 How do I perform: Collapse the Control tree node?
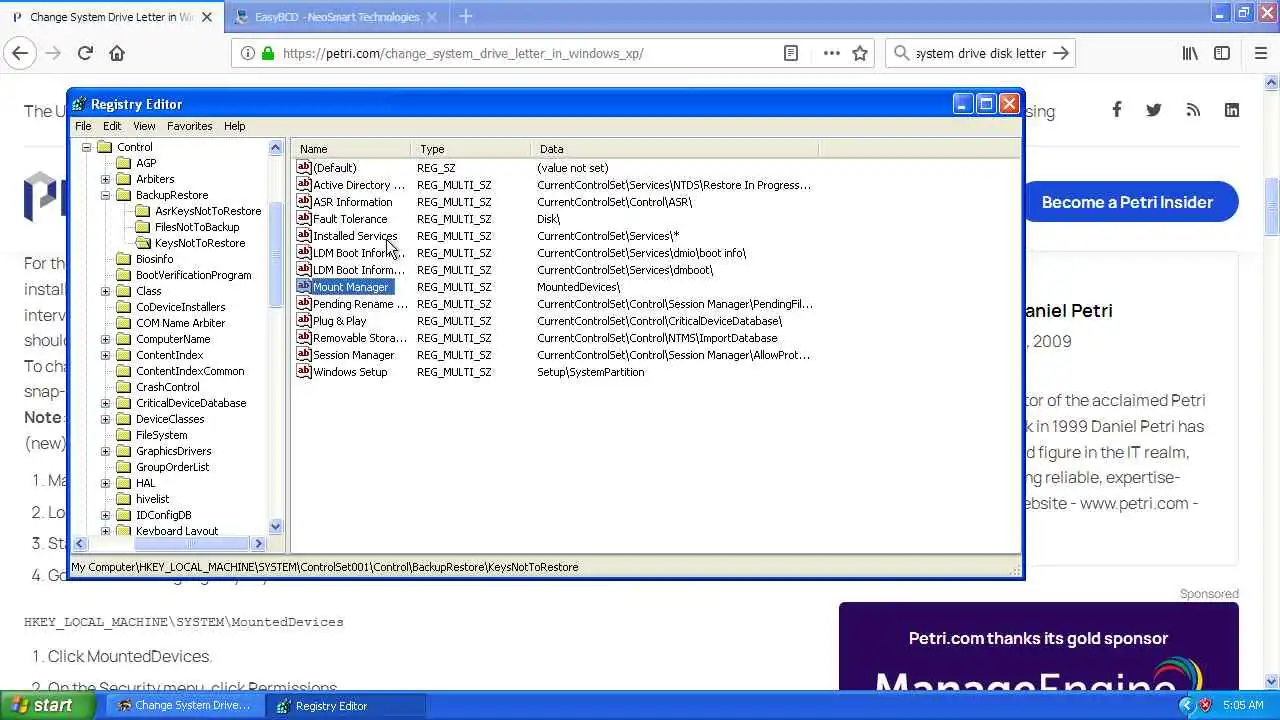point(86,147)
